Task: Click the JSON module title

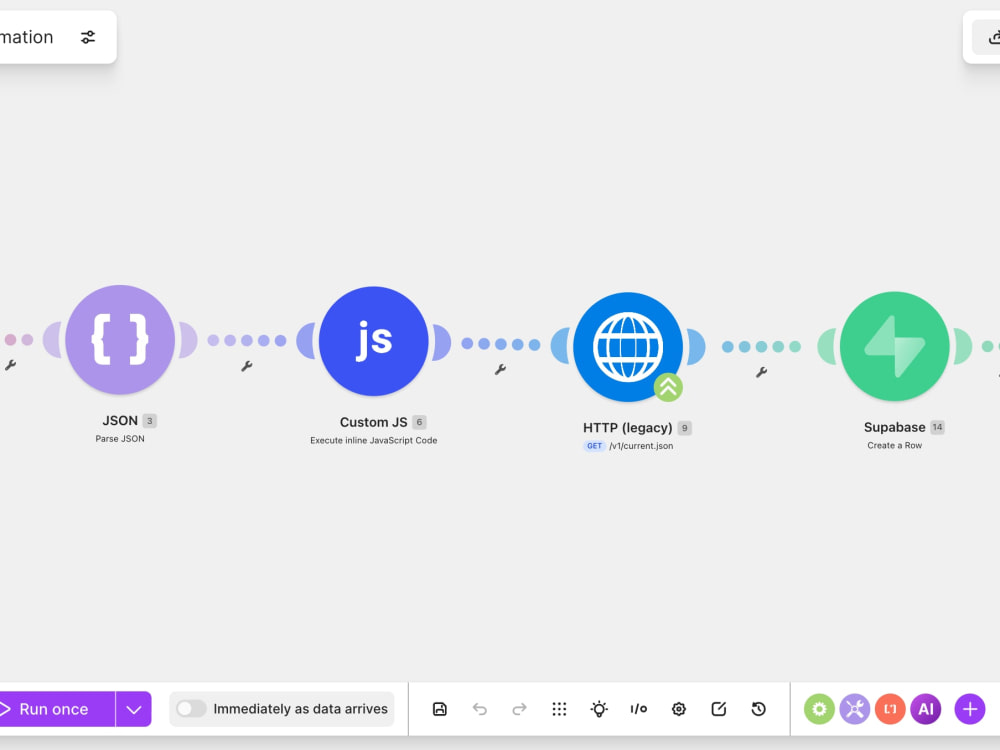Action: tap(120, 421)
